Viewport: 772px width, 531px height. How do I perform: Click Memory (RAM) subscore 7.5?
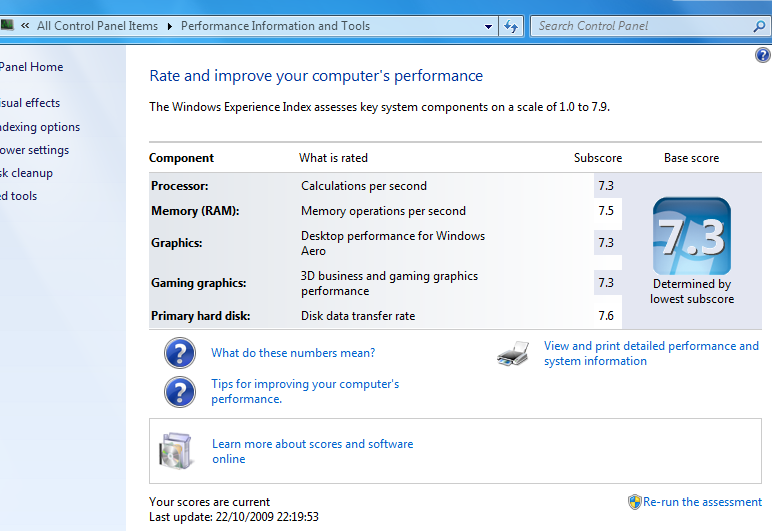click(x=606, y=211)
